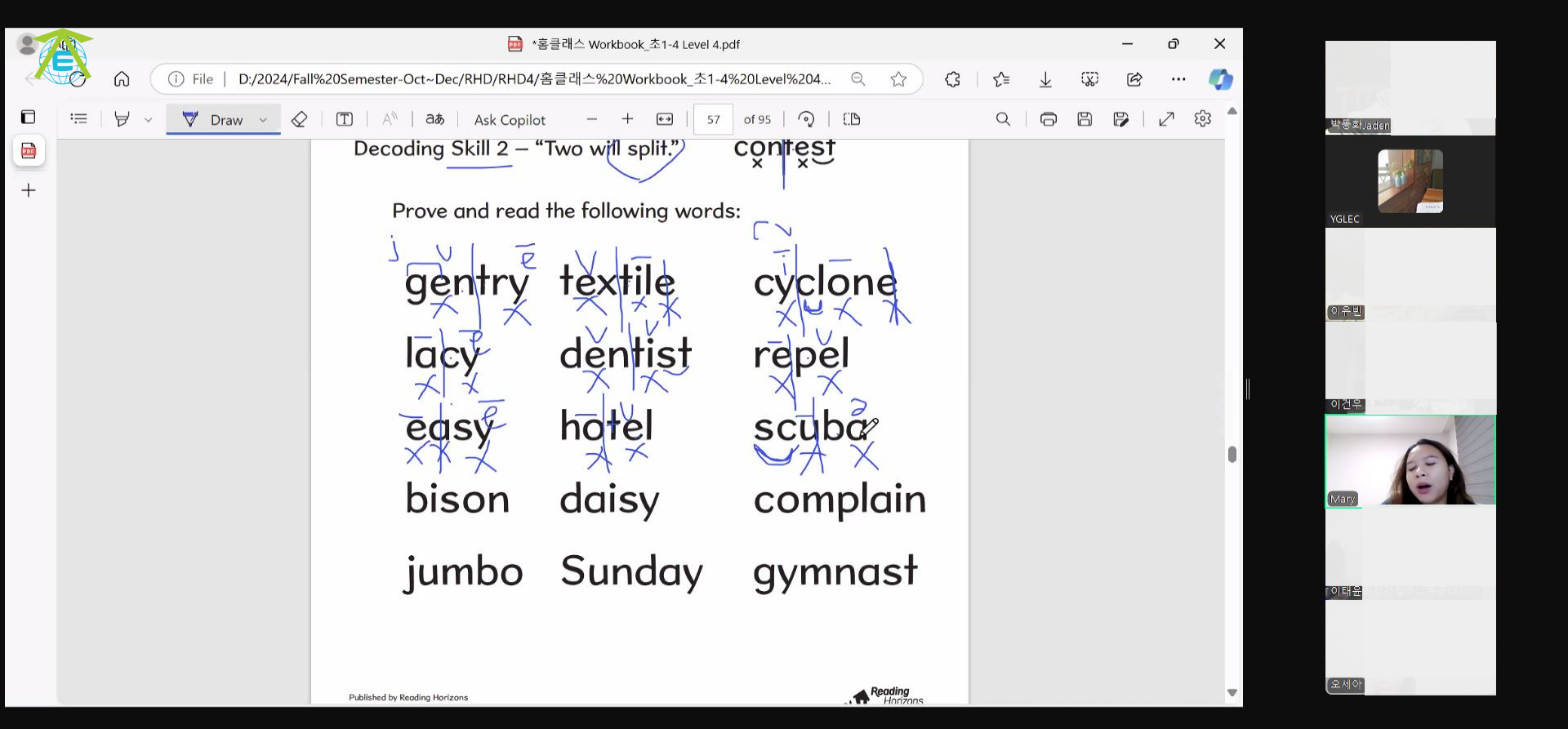Enter full screen view of PDF
1568x729 pixels.
(1166, 119)
